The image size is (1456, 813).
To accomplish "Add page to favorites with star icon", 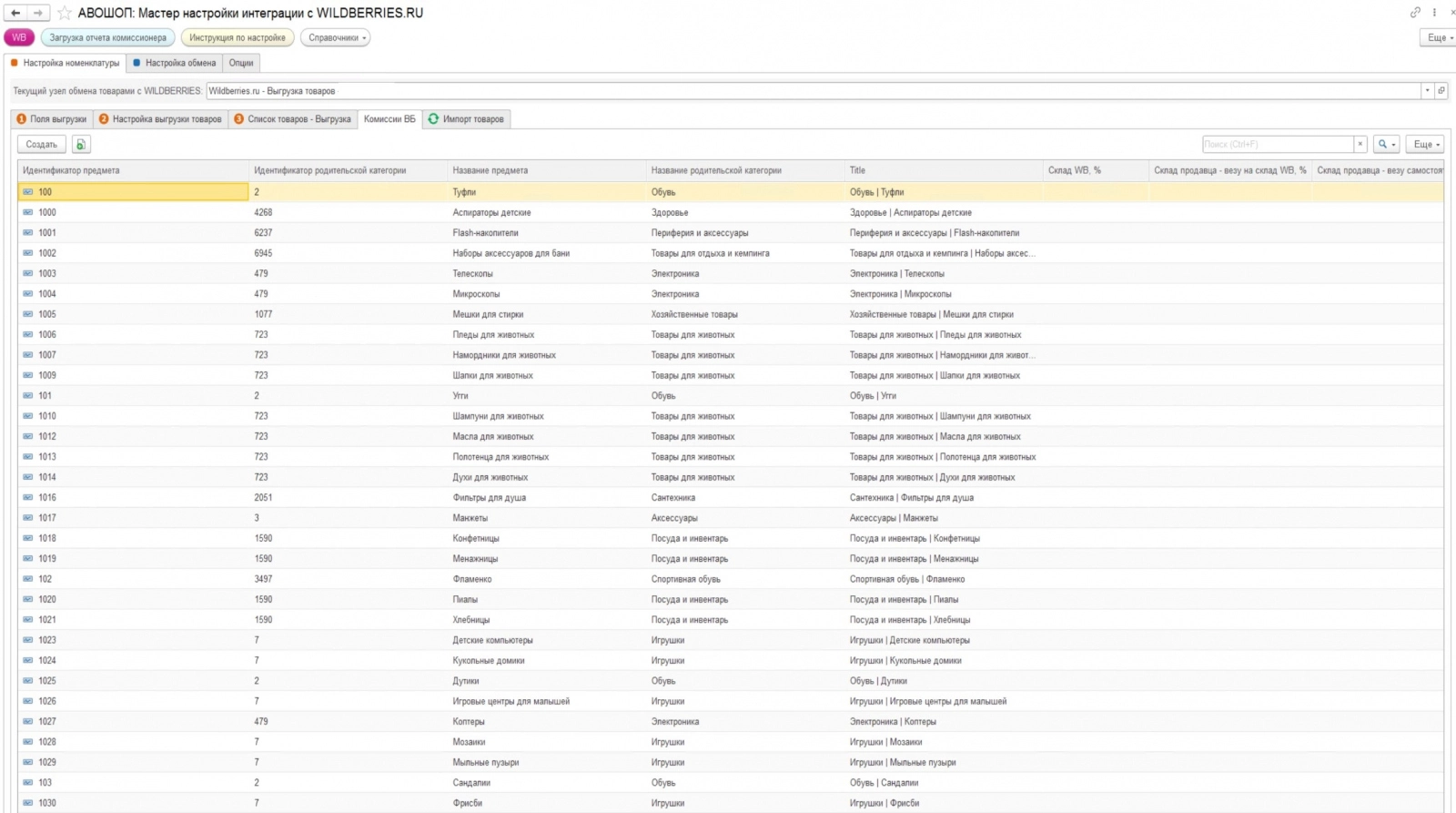I will click(x=65, y=13).
